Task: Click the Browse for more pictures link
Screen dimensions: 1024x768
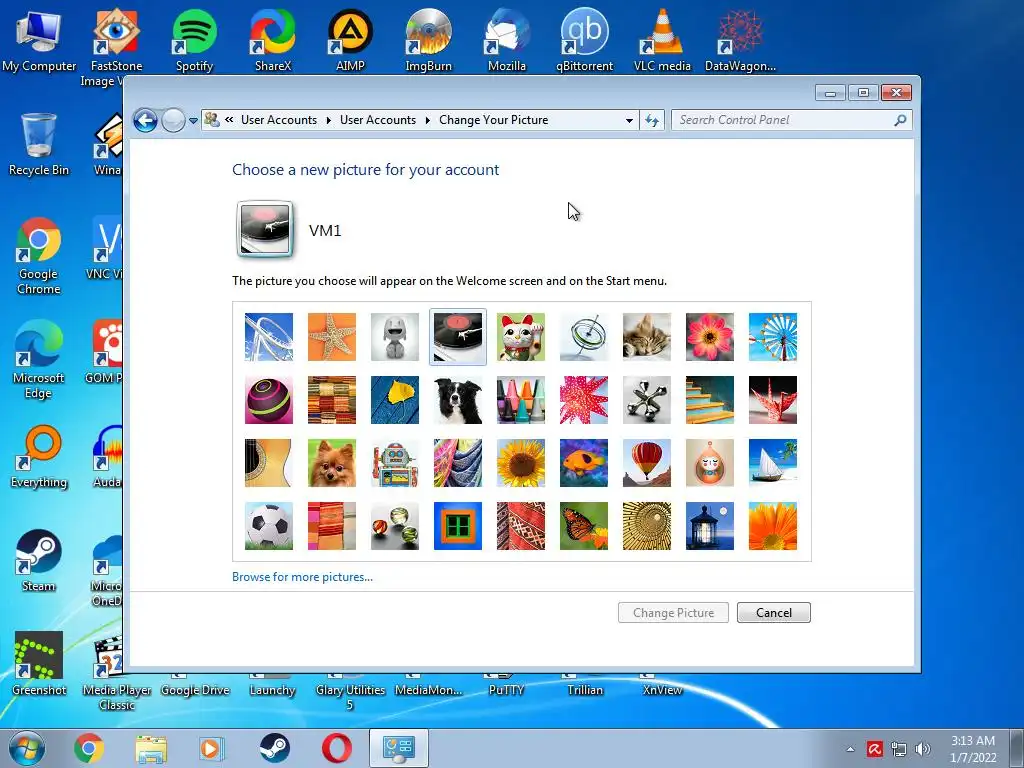Action: 302,577
